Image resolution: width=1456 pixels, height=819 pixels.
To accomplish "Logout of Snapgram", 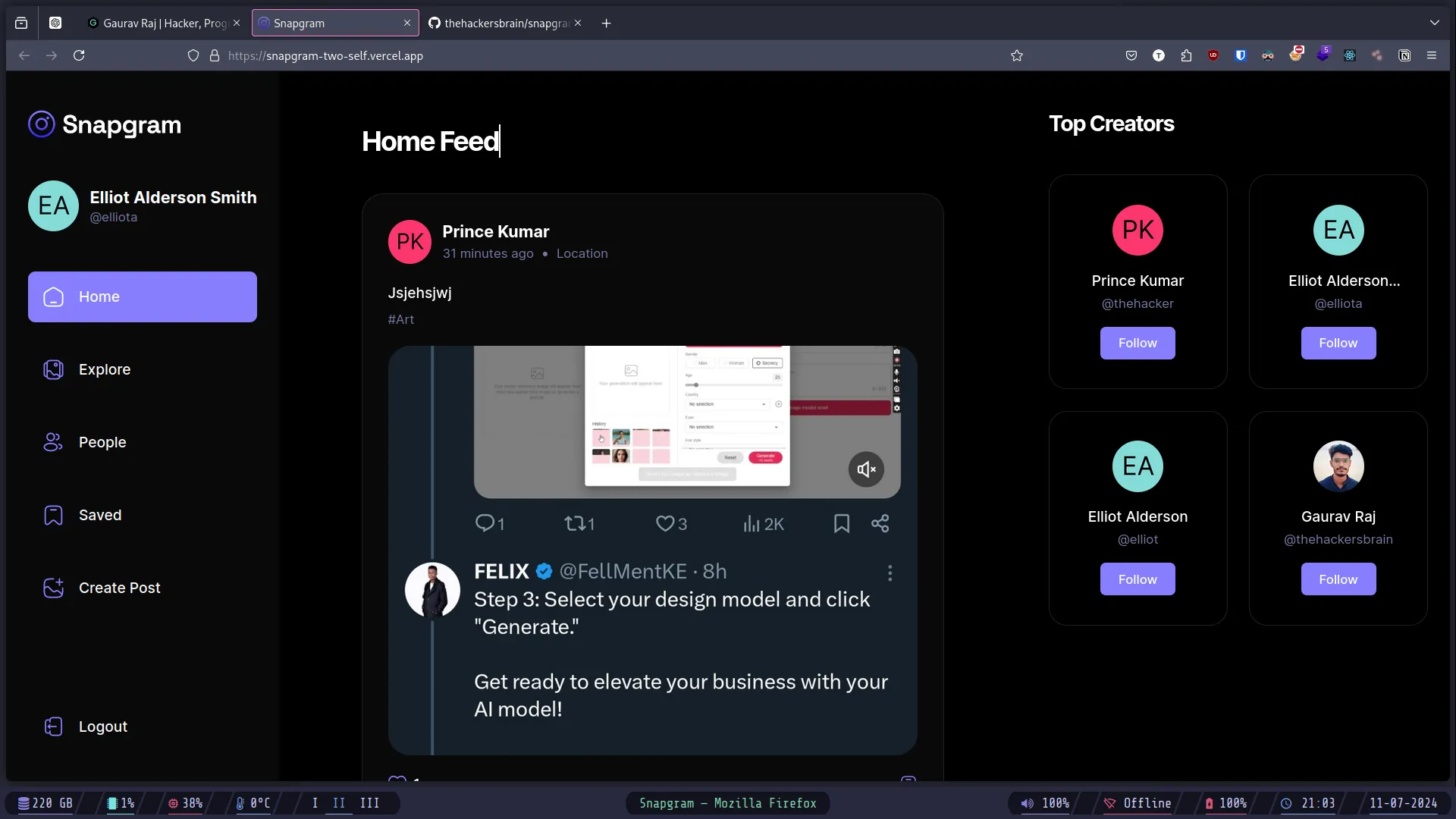I will pos(103,726).
